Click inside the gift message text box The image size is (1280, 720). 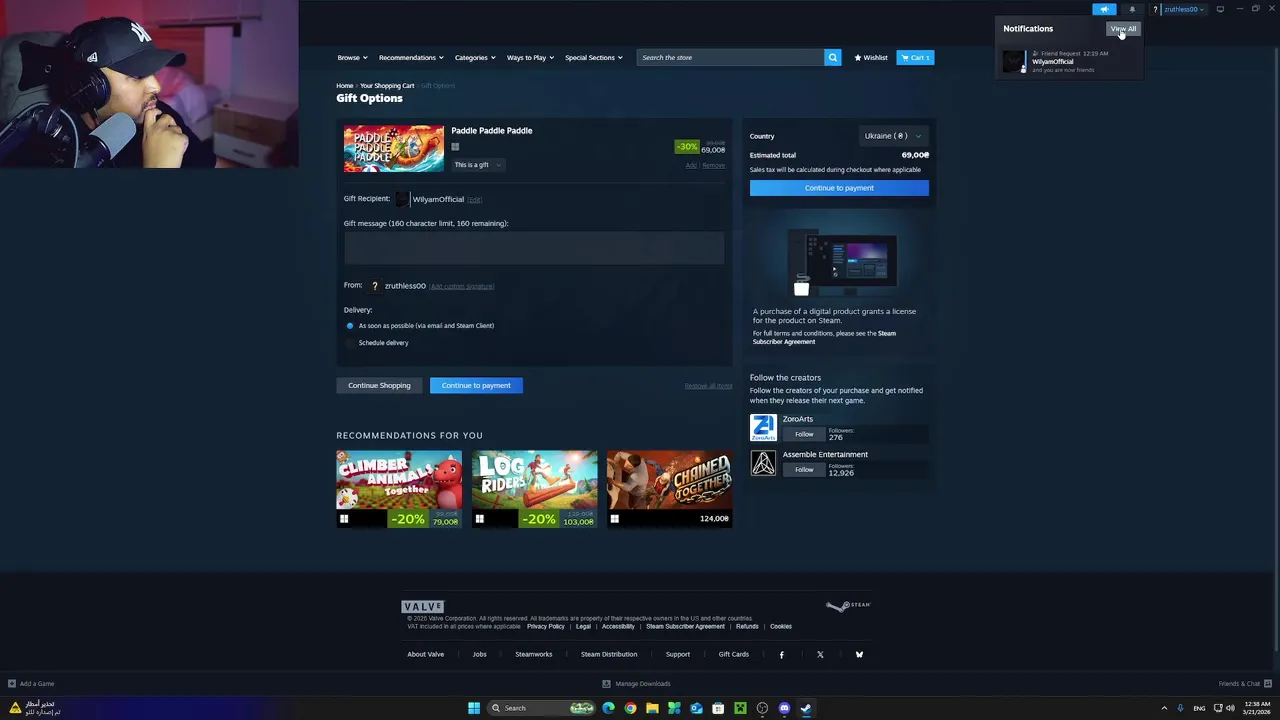click(x=534, y=248)
